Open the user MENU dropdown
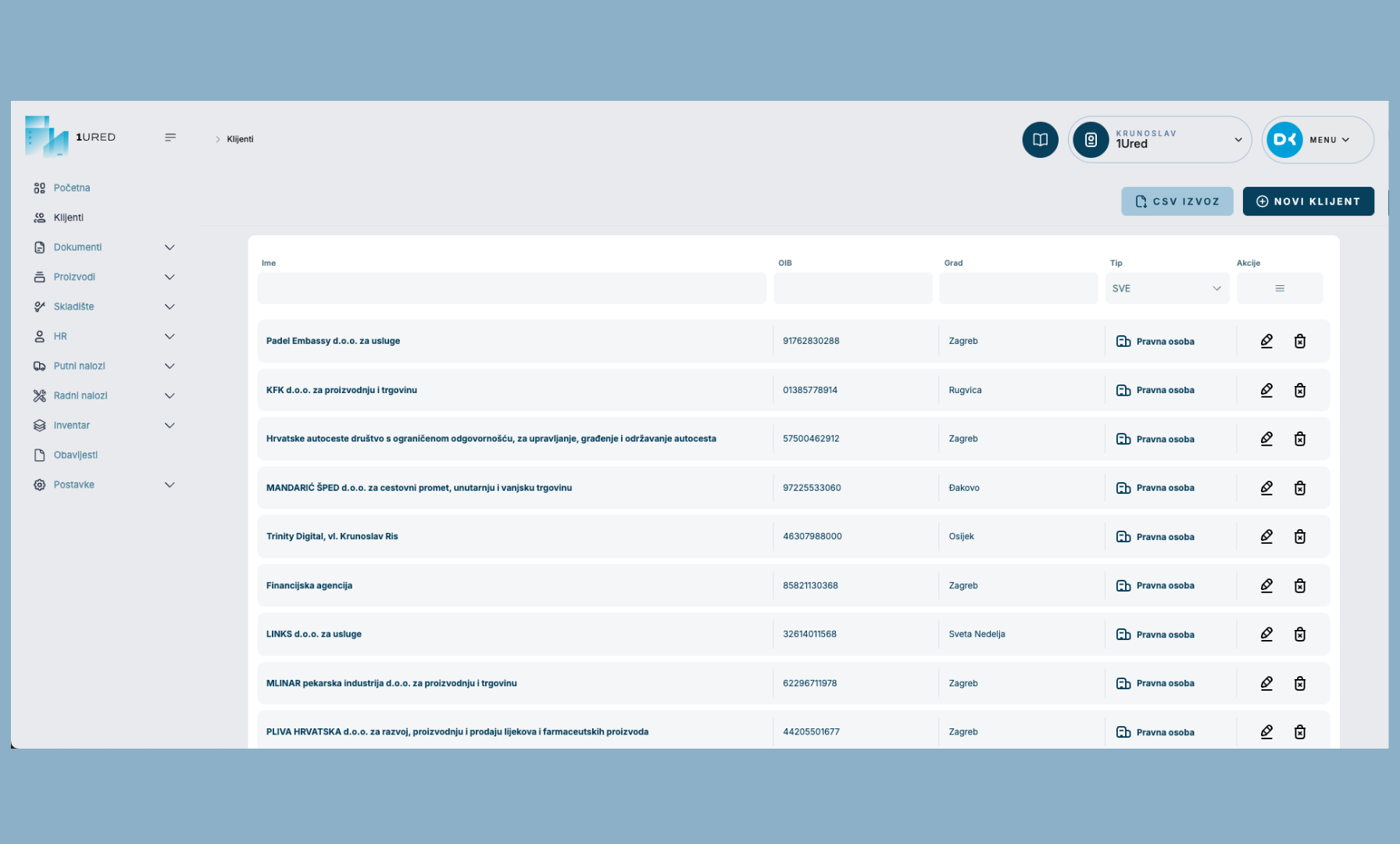This screenshot has width=1400, height=844. pyautogui.click(x=1317, y=140)
